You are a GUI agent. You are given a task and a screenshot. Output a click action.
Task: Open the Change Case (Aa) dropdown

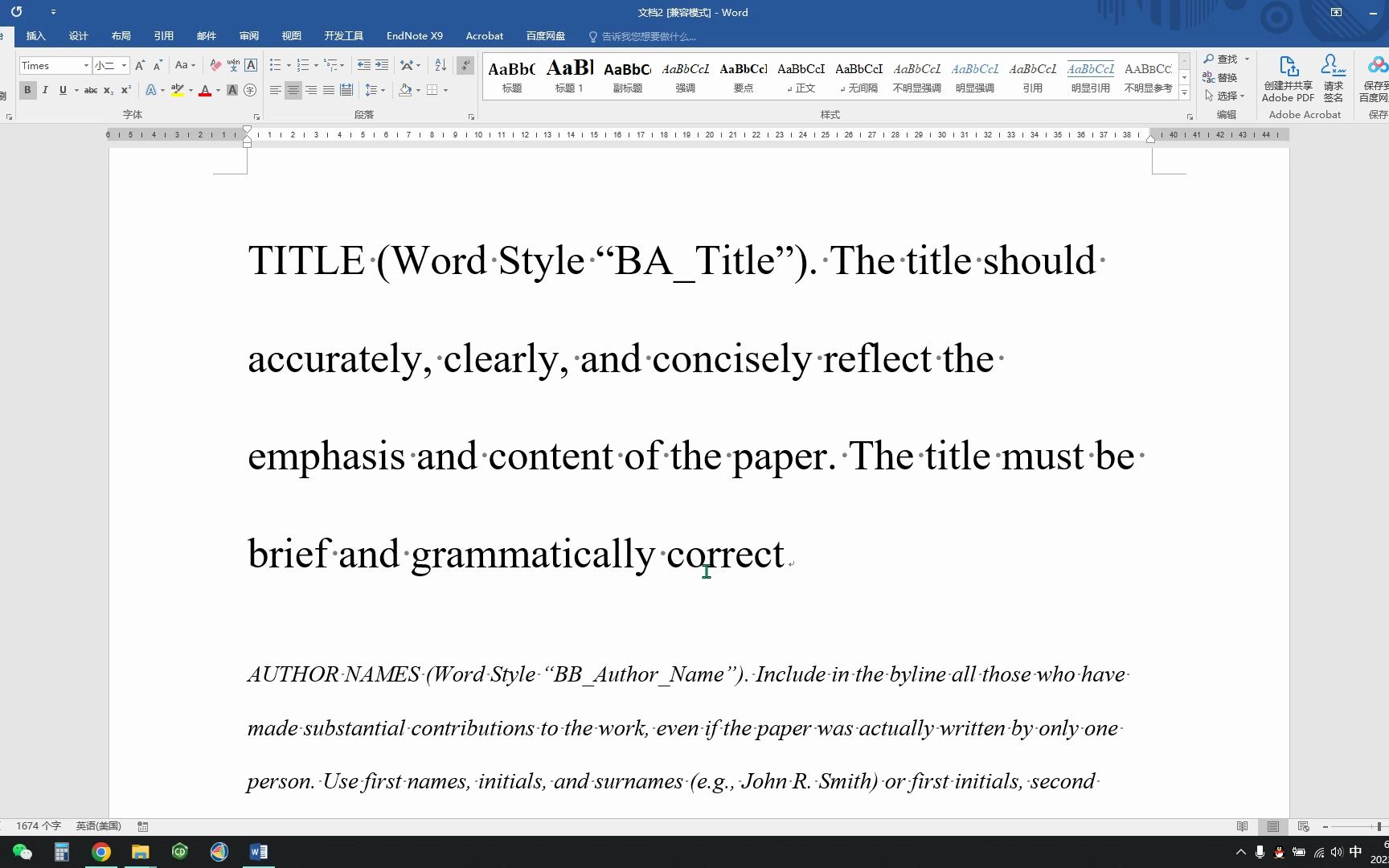[x=186, y=65]
